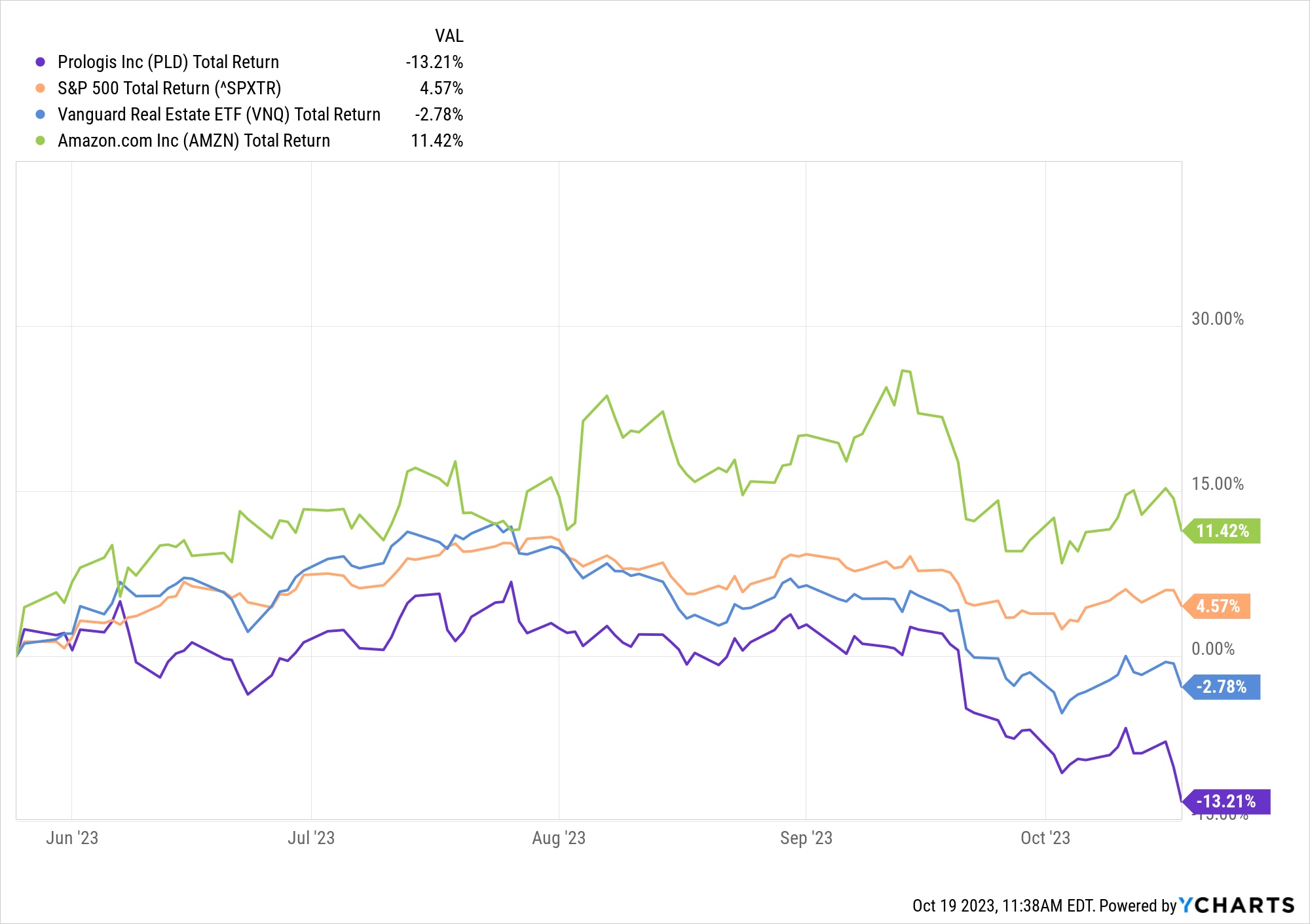Click the Oct '23 x-axis label
The image size is (1310, 924).
click(1045, 838)
